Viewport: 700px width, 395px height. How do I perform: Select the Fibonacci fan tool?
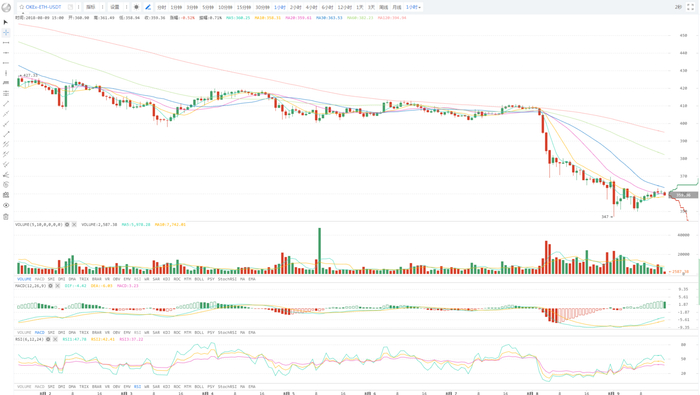coord(6,175)
